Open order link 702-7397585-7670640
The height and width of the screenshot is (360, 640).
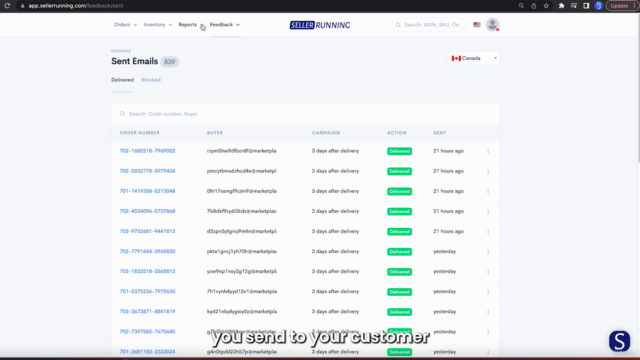click(x=147, y=331)
